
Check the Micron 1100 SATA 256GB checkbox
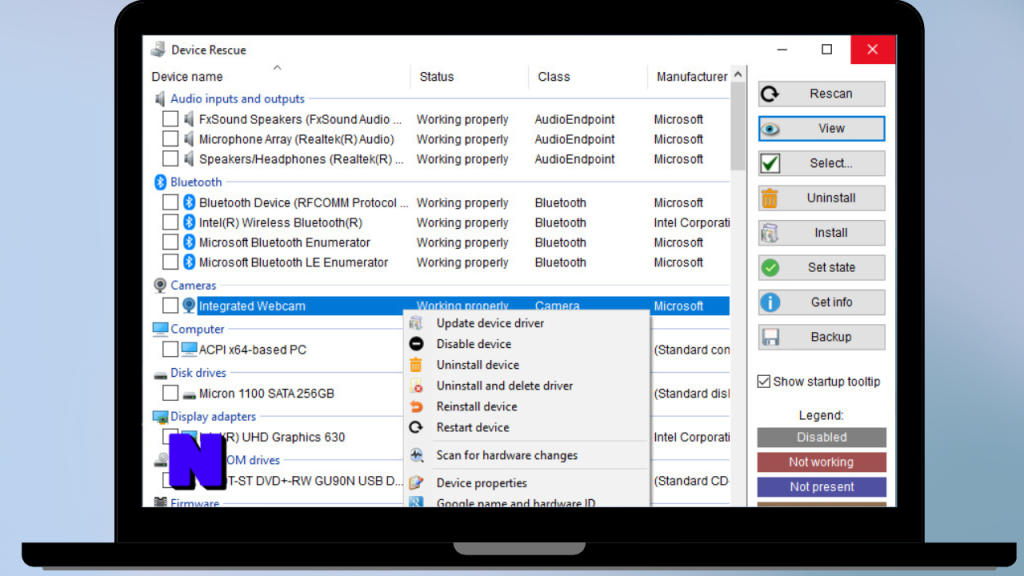[170, 393]
